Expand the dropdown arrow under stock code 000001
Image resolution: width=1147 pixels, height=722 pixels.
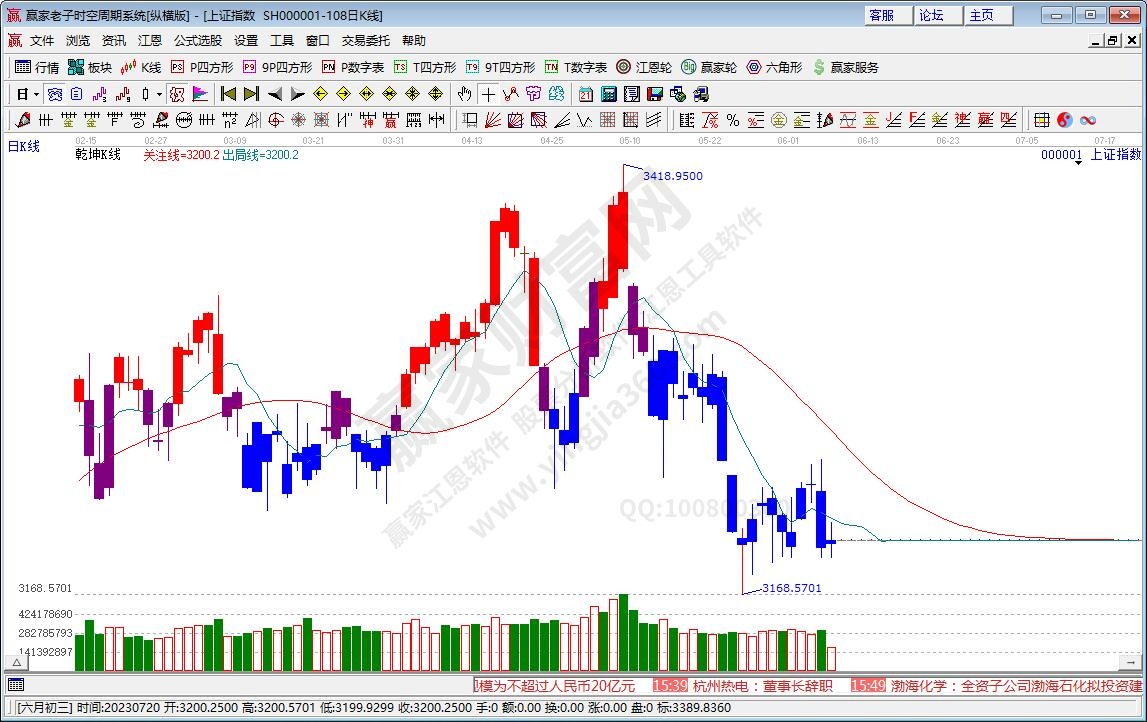click(x=1078, y=163)
